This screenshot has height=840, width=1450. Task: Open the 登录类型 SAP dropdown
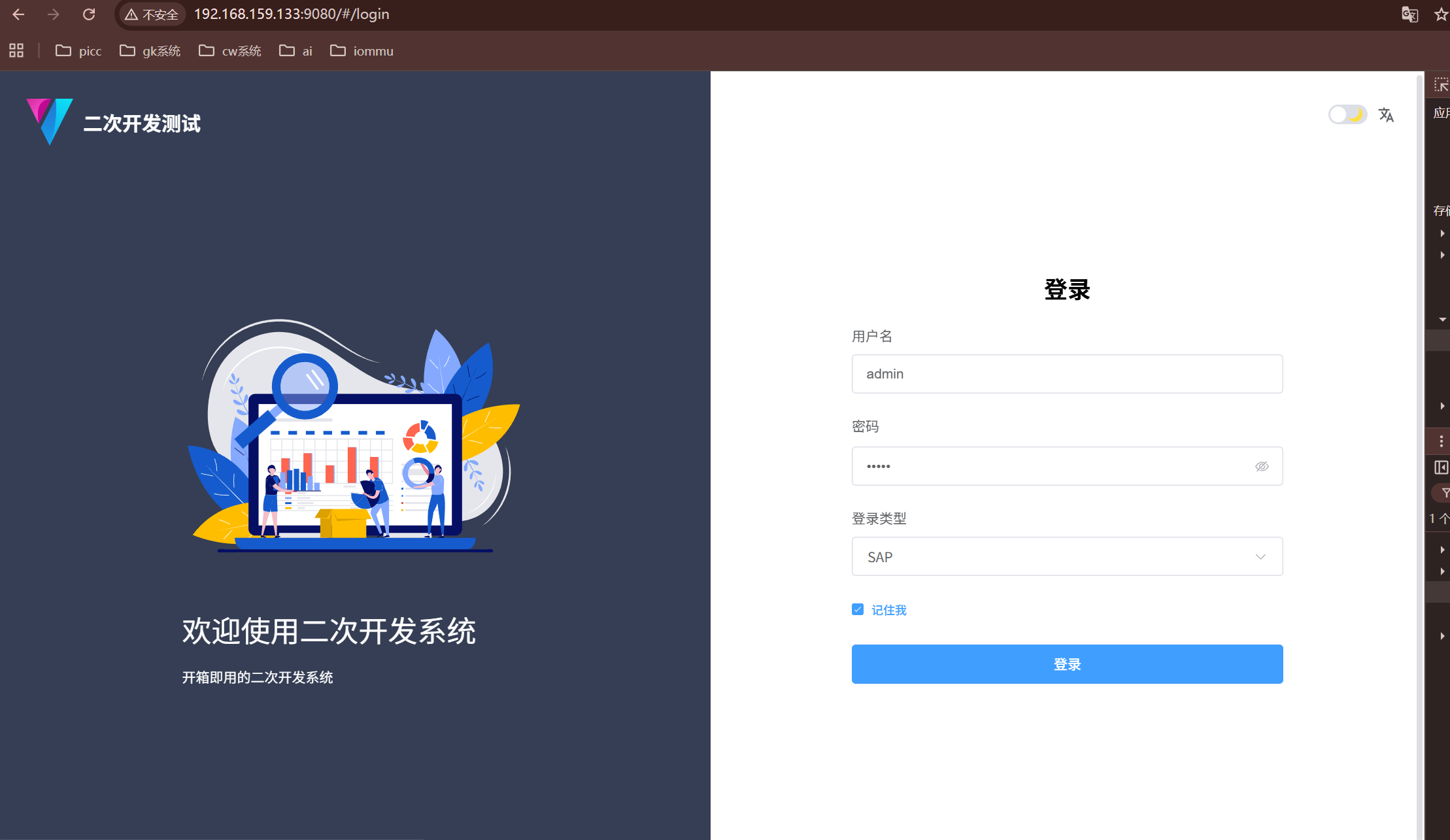pos(1067,556)
